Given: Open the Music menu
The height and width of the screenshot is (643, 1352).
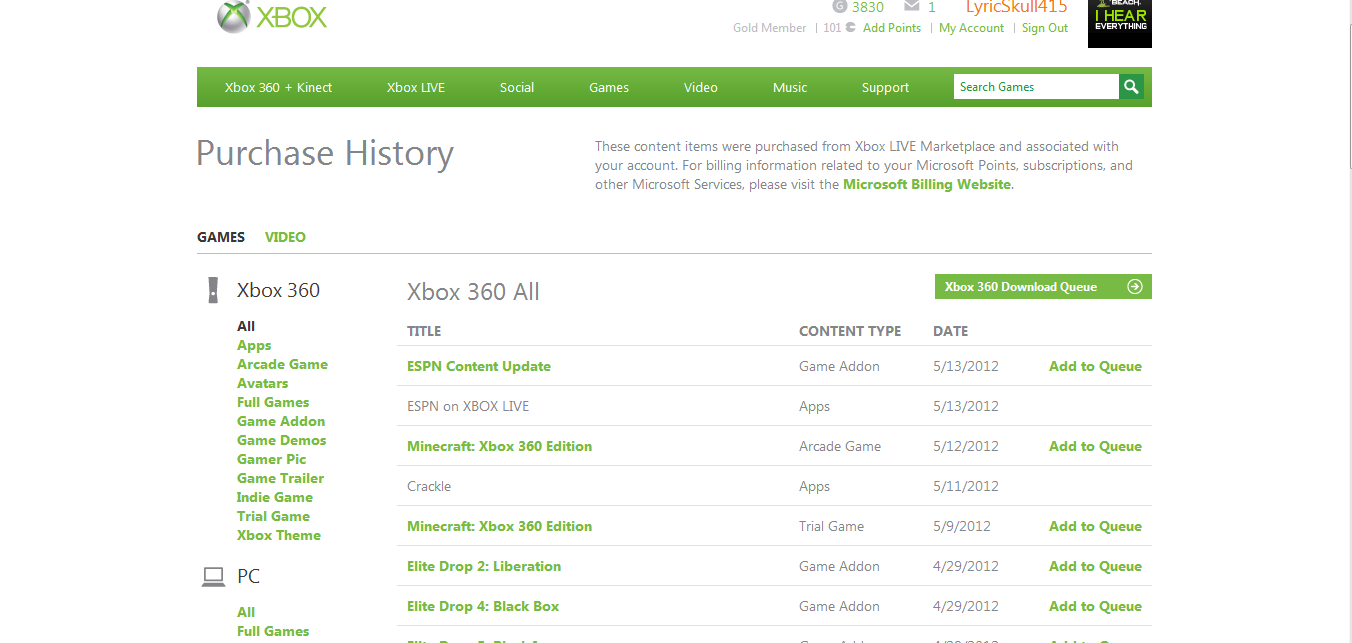Looking at the screenshot, I should 790,87.
